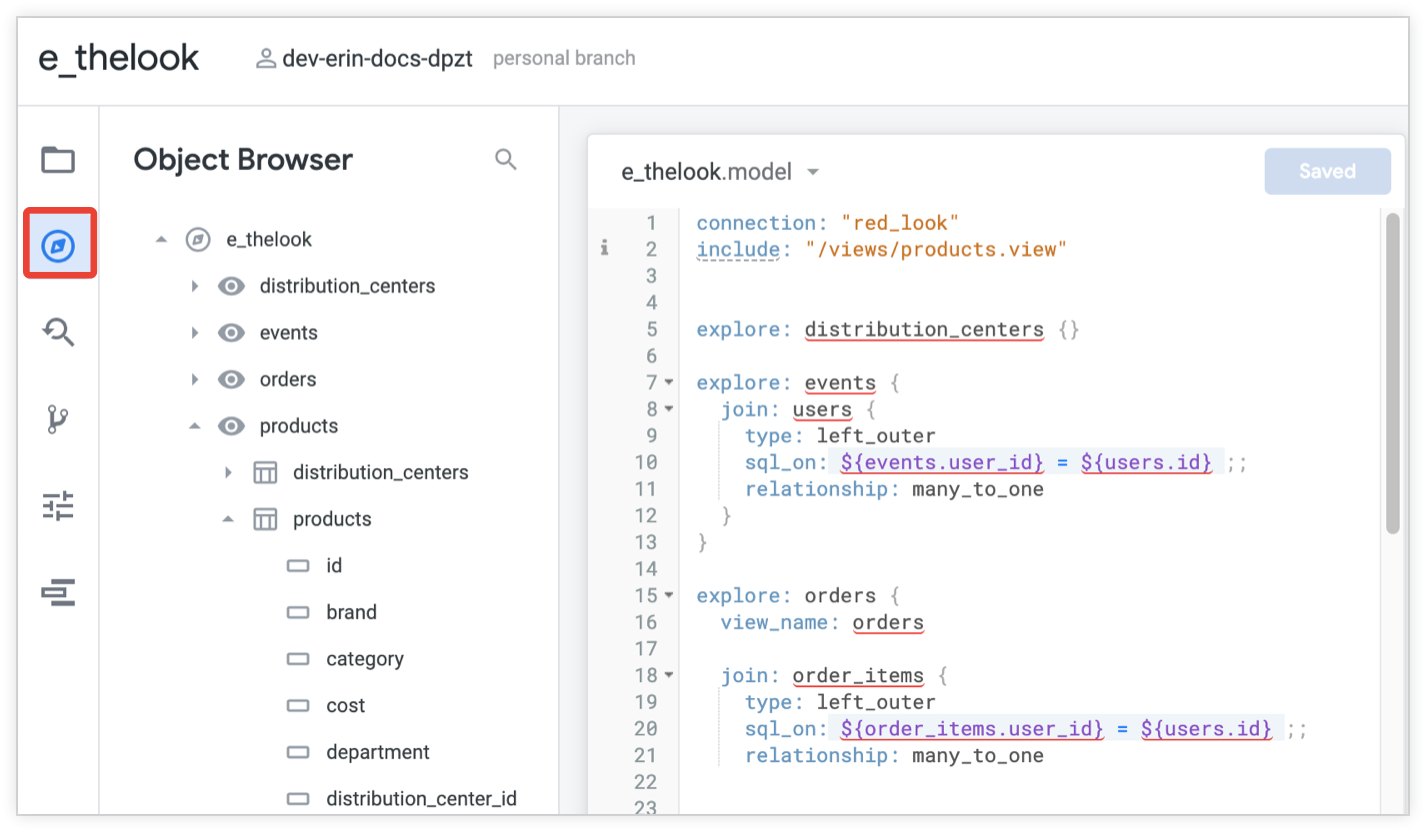
Task: Click the eye icon next to orders
Action: (x=231, y=380)
